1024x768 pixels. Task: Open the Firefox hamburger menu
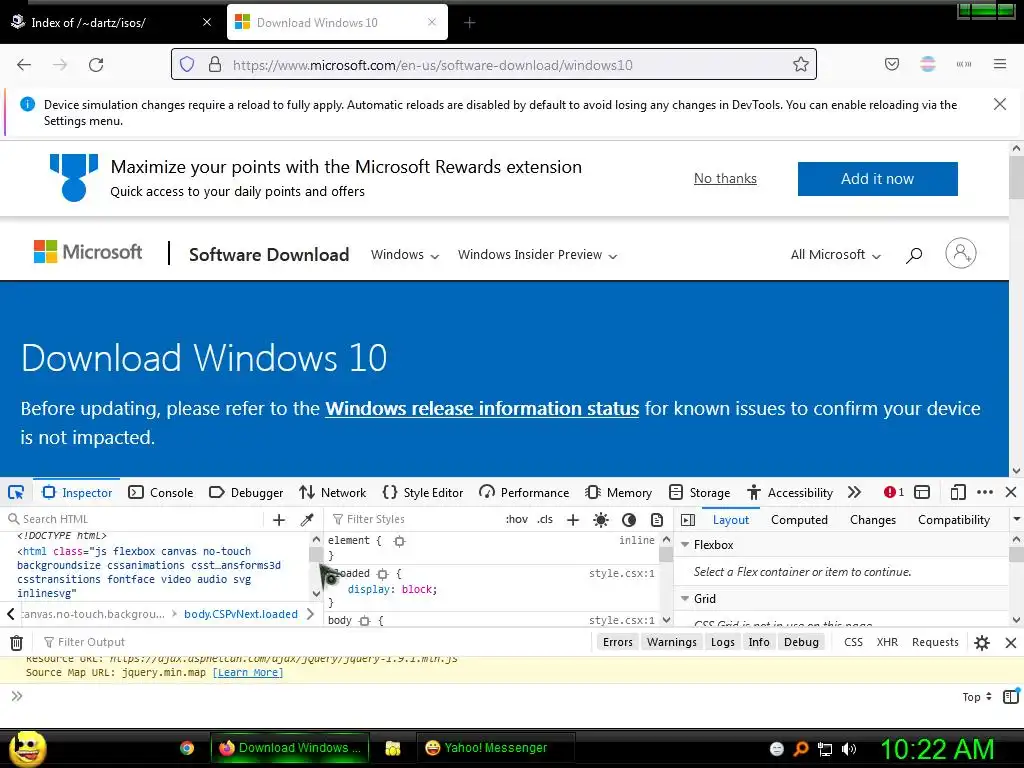pyautogui.click(x=1000, y=64)
